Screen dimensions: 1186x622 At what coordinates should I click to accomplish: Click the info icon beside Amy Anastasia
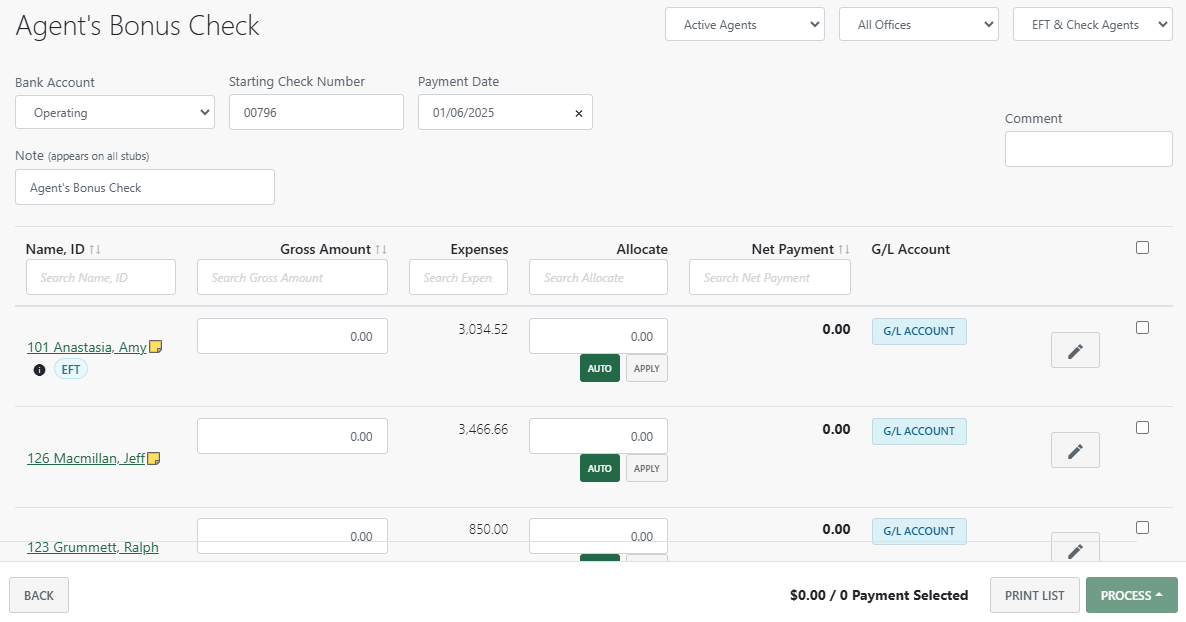(x=37, y=369)
